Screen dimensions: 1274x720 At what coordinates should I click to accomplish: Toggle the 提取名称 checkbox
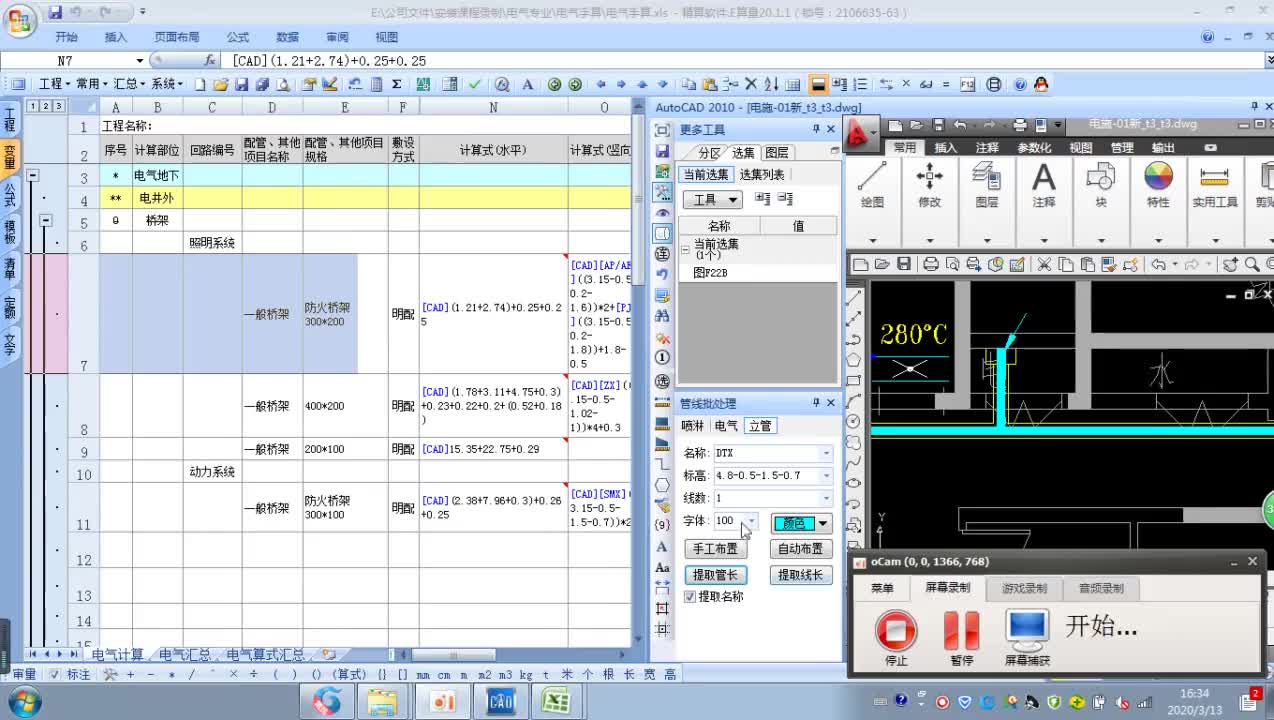click(x=690, y=597)
